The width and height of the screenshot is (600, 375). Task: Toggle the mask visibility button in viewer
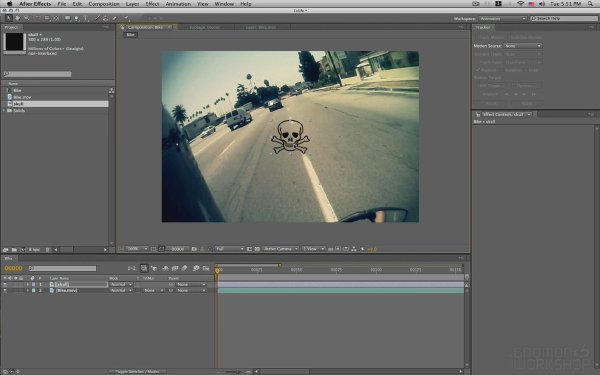pos(161,249)
